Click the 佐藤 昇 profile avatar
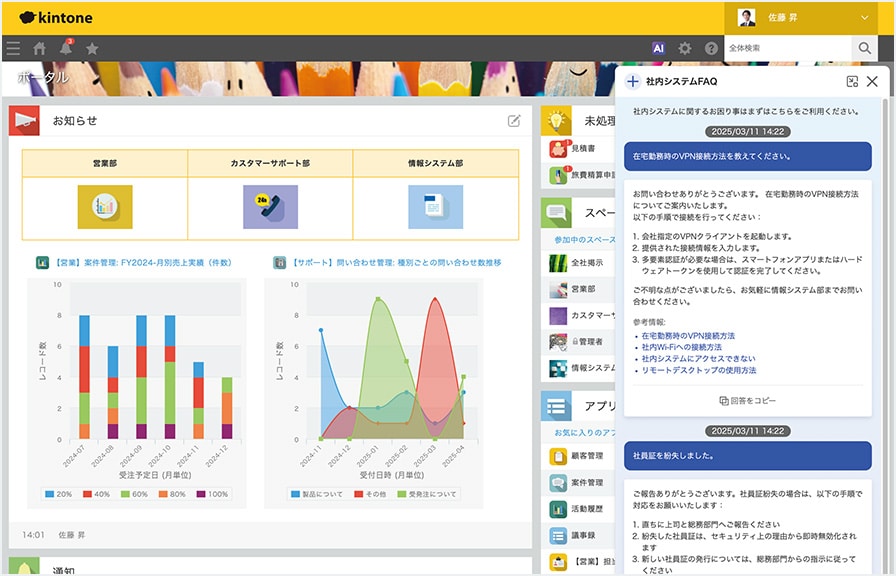The image size is (896, 576). point(746,18)
